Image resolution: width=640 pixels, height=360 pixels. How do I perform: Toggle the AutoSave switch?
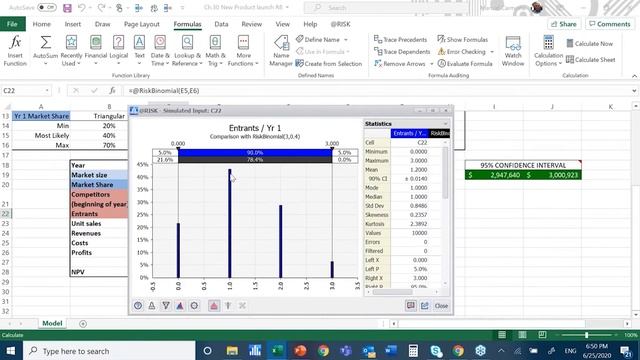(47, 8)
